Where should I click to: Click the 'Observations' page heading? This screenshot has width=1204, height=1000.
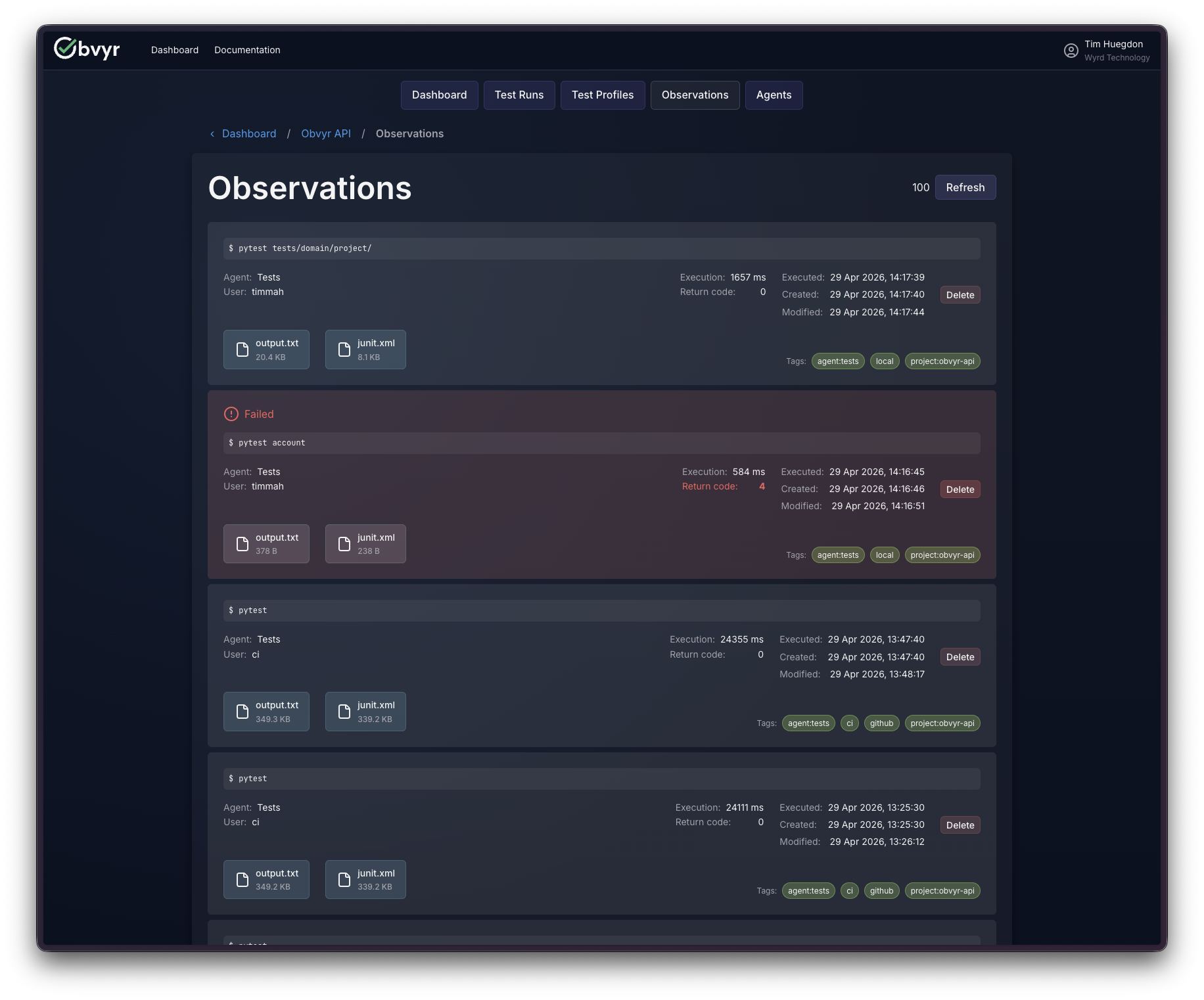(x=310, y=188)
